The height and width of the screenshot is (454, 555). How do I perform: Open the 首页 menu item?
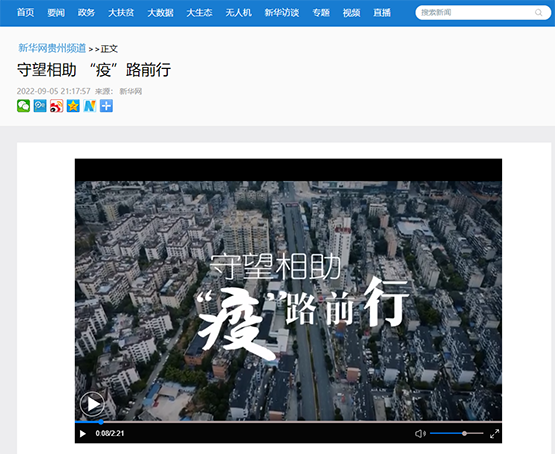[x=25, y=13]
